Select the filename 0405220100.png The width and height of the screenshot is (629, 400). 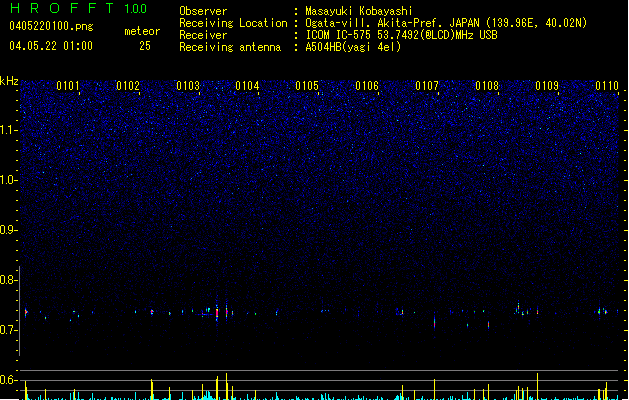51,26
